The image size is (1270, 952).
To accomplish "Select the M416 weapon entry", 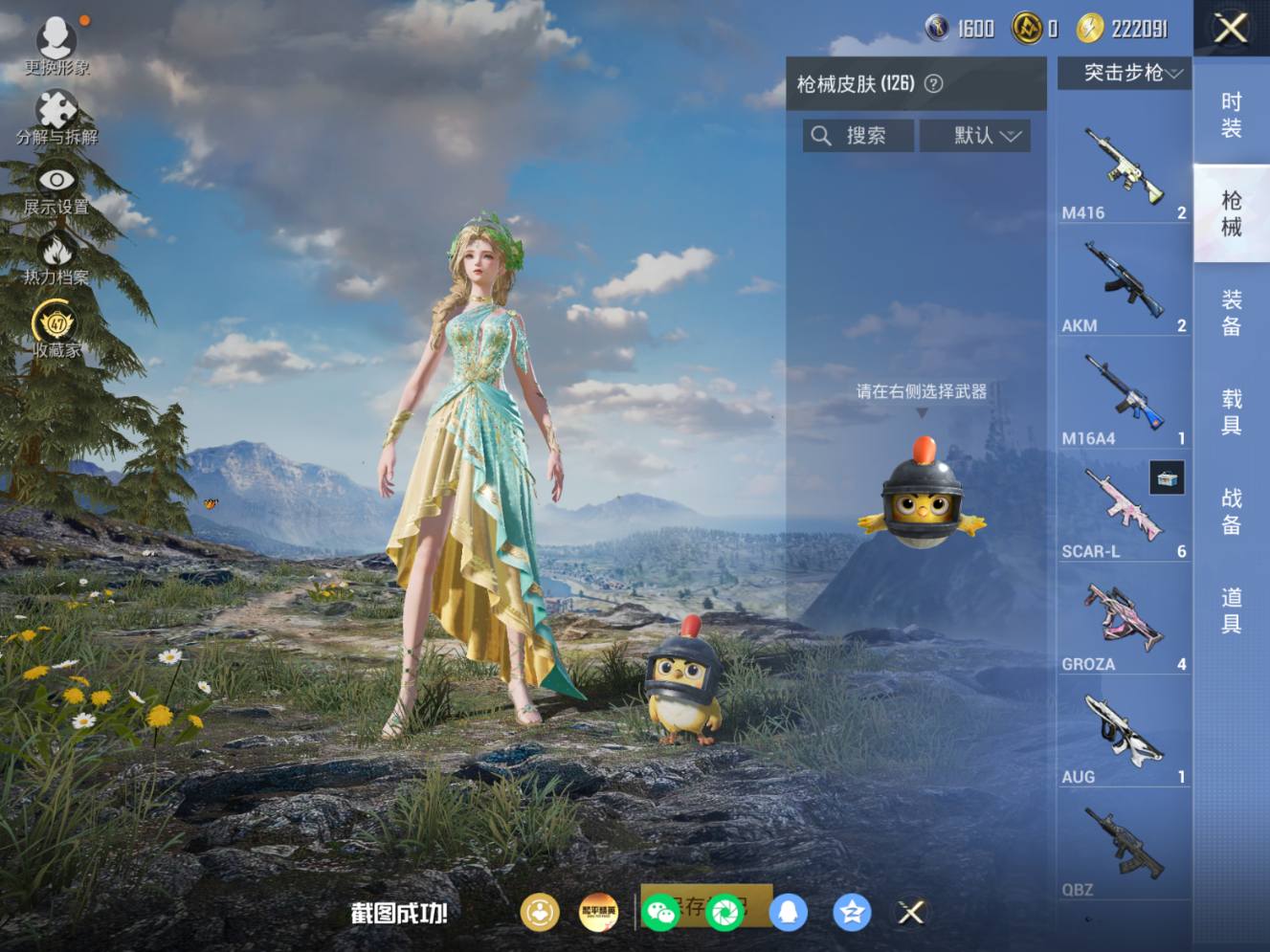I will (1125, 168).
